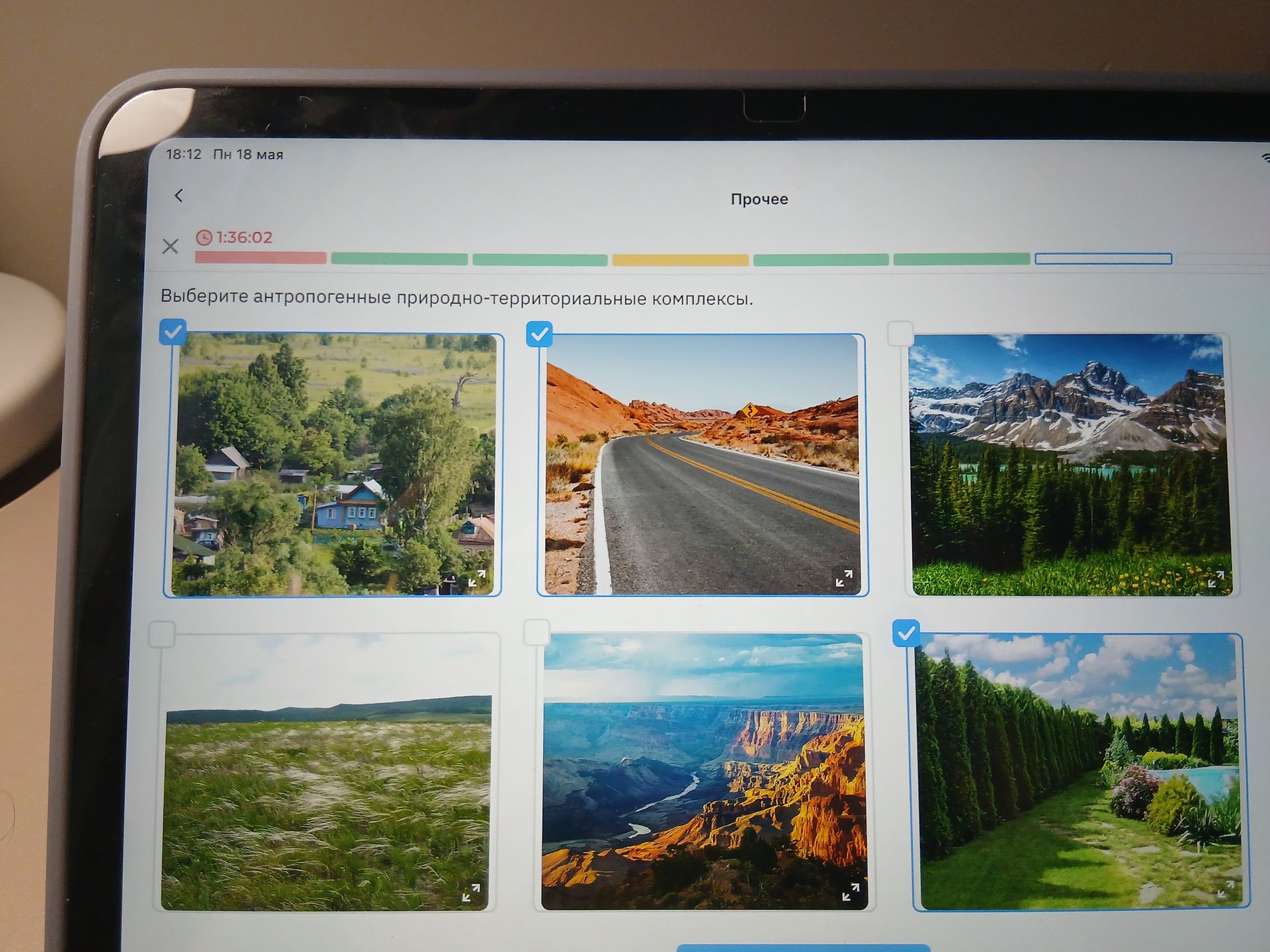Select the Grand Canyon thumbnail image

click(704, 771)
